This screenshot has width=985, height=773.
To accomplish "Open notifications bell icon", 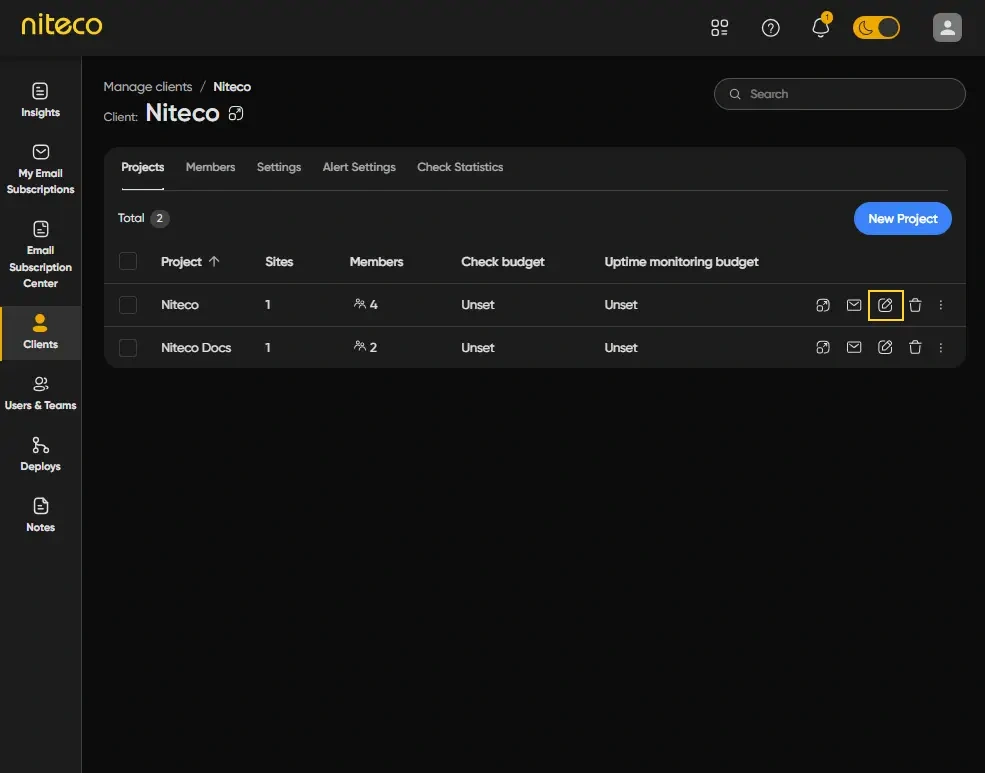I will [x=820, y=28].
